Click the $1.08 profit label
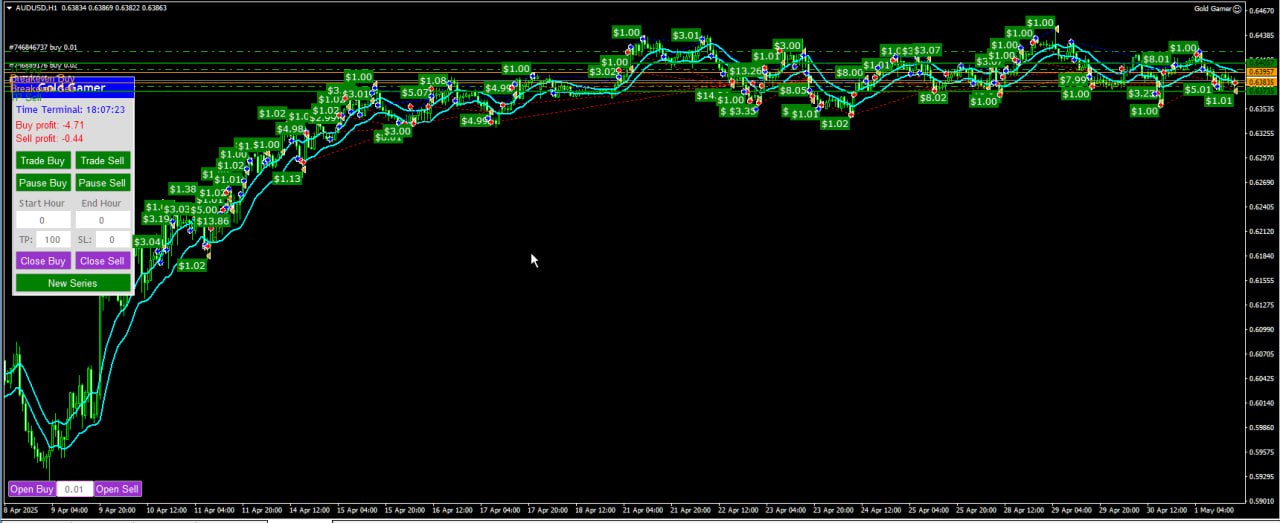1280x523 pixels. pos(433,81)
